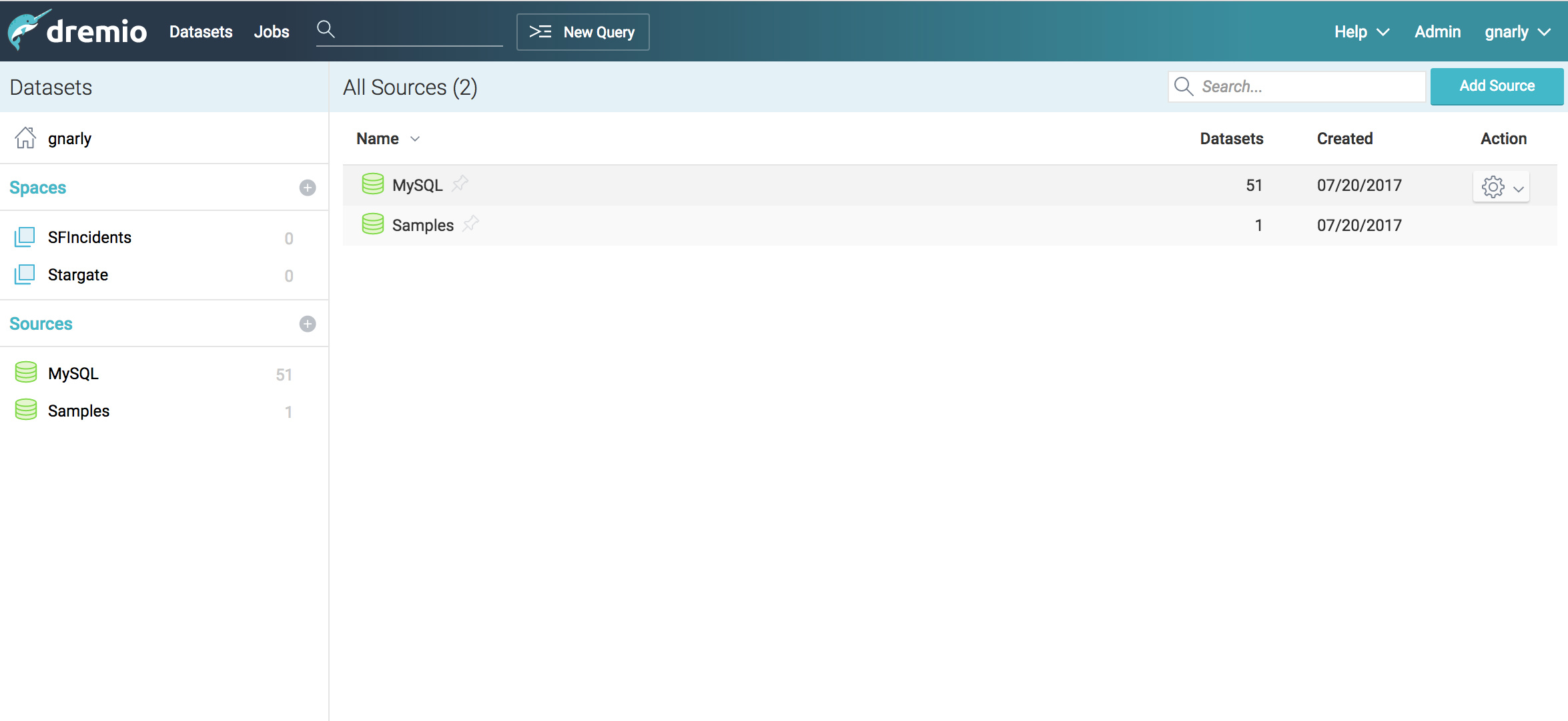Click the New Query button
The width and height of the screenshot is (1568, 721).
[582, 32]
